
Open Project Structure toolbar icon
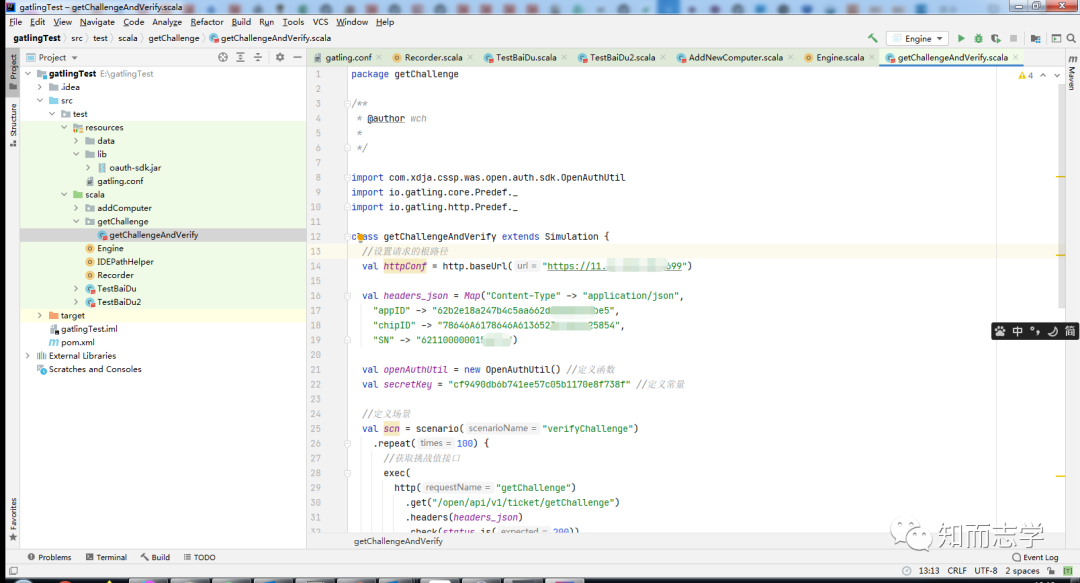click(1035, 39)
